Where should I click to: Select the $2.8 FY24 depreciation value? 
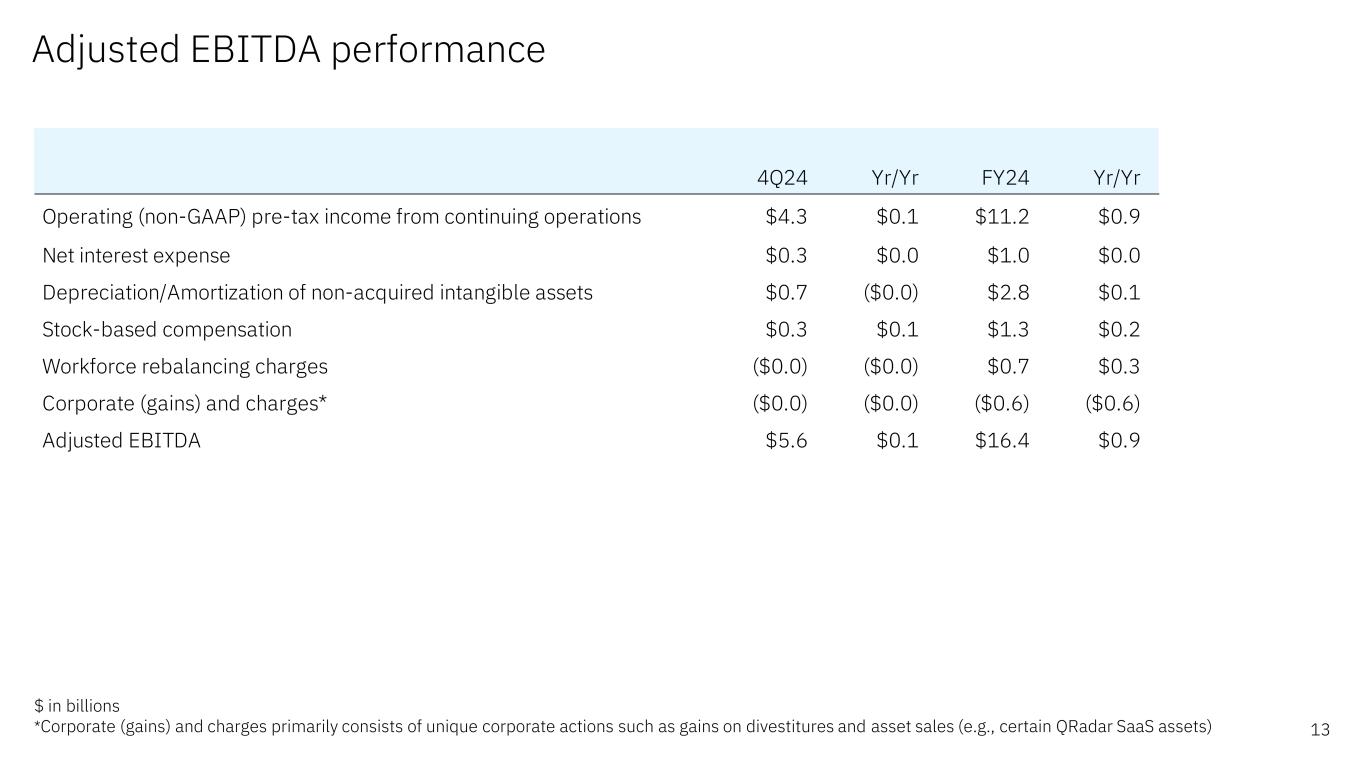pyautogui.click(x=1008, y=292)
